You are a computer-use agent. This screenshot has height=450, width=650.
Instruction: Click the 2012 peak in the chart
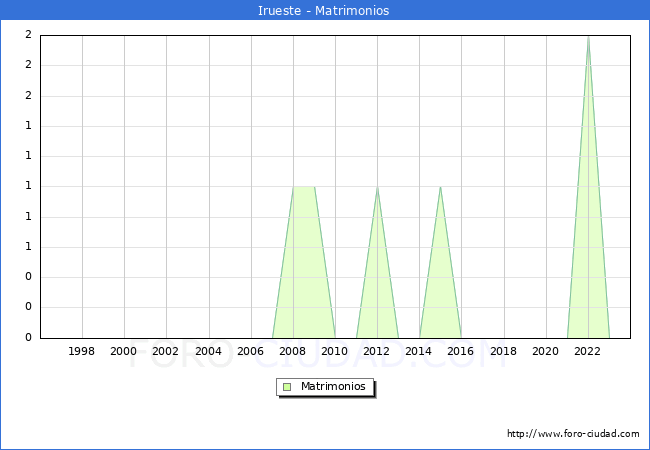coord(377,190)
